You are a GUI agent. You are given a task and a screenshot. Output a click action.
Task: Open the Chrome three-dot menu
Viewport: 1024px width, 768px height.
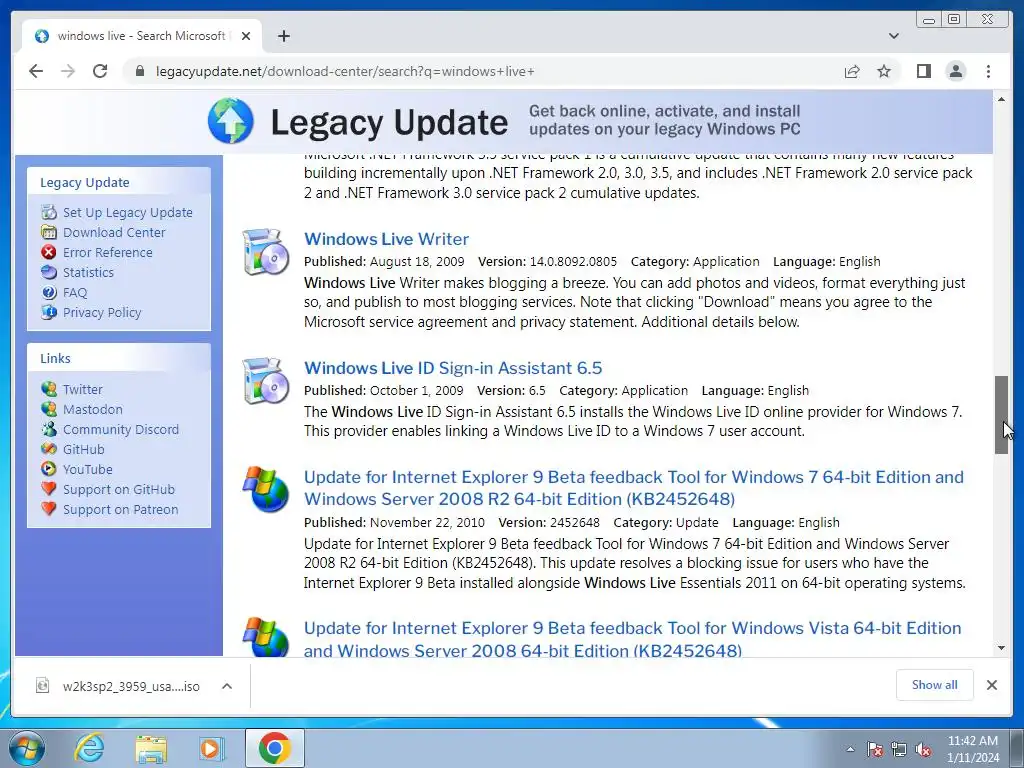click(988, 71)
